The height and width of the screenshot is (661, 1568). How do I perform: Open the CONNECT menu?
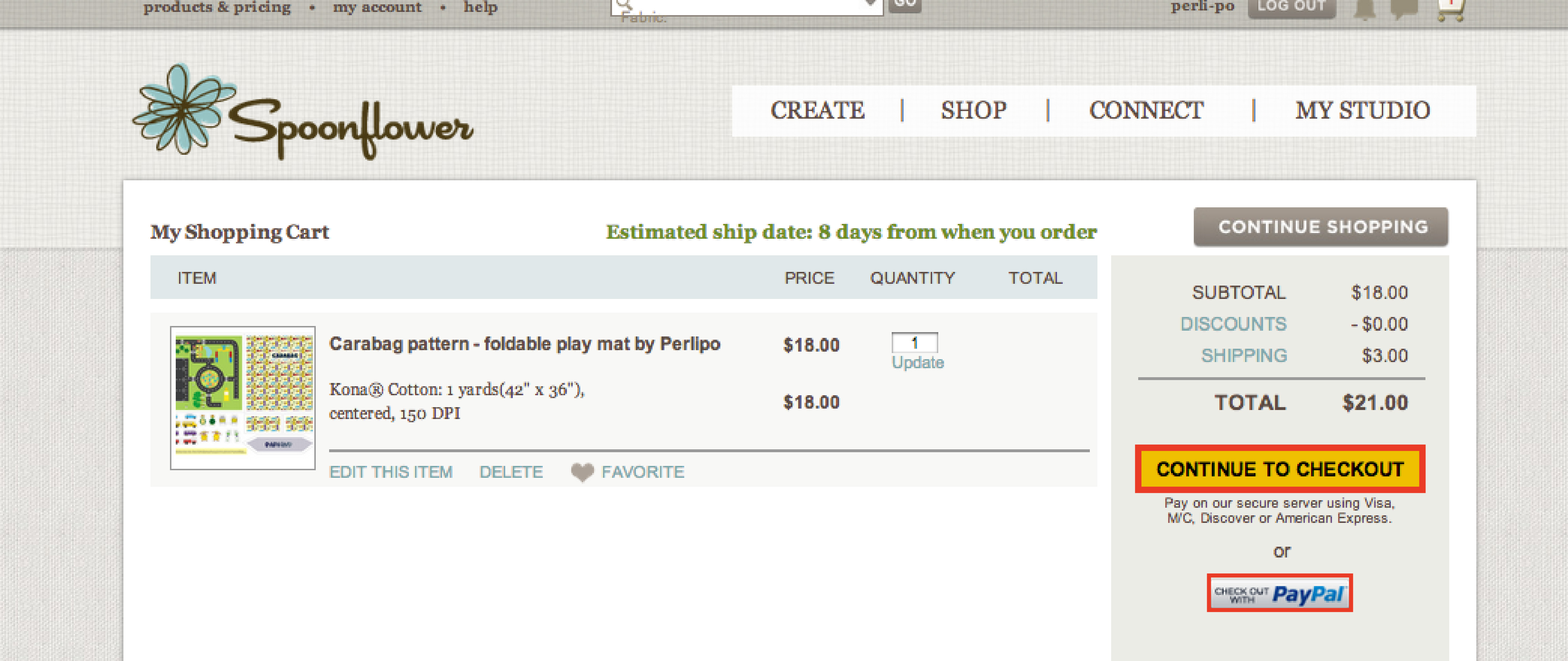[x=1146, y=111]
